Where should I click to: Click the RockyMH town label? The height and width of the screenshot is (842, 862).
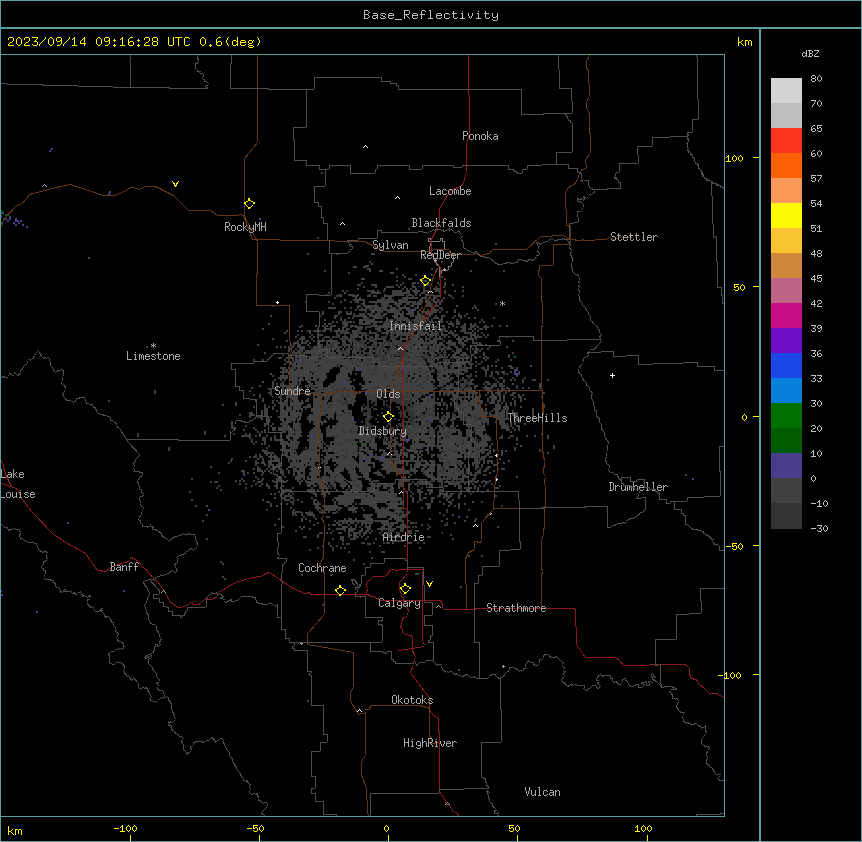coord(245,227)
